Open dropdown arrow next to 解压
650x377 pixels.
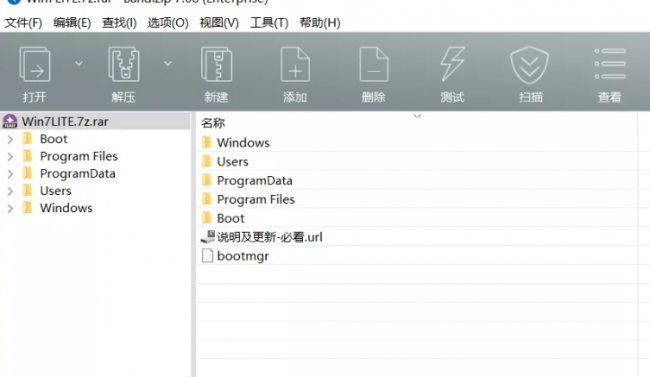pos(167,63)
